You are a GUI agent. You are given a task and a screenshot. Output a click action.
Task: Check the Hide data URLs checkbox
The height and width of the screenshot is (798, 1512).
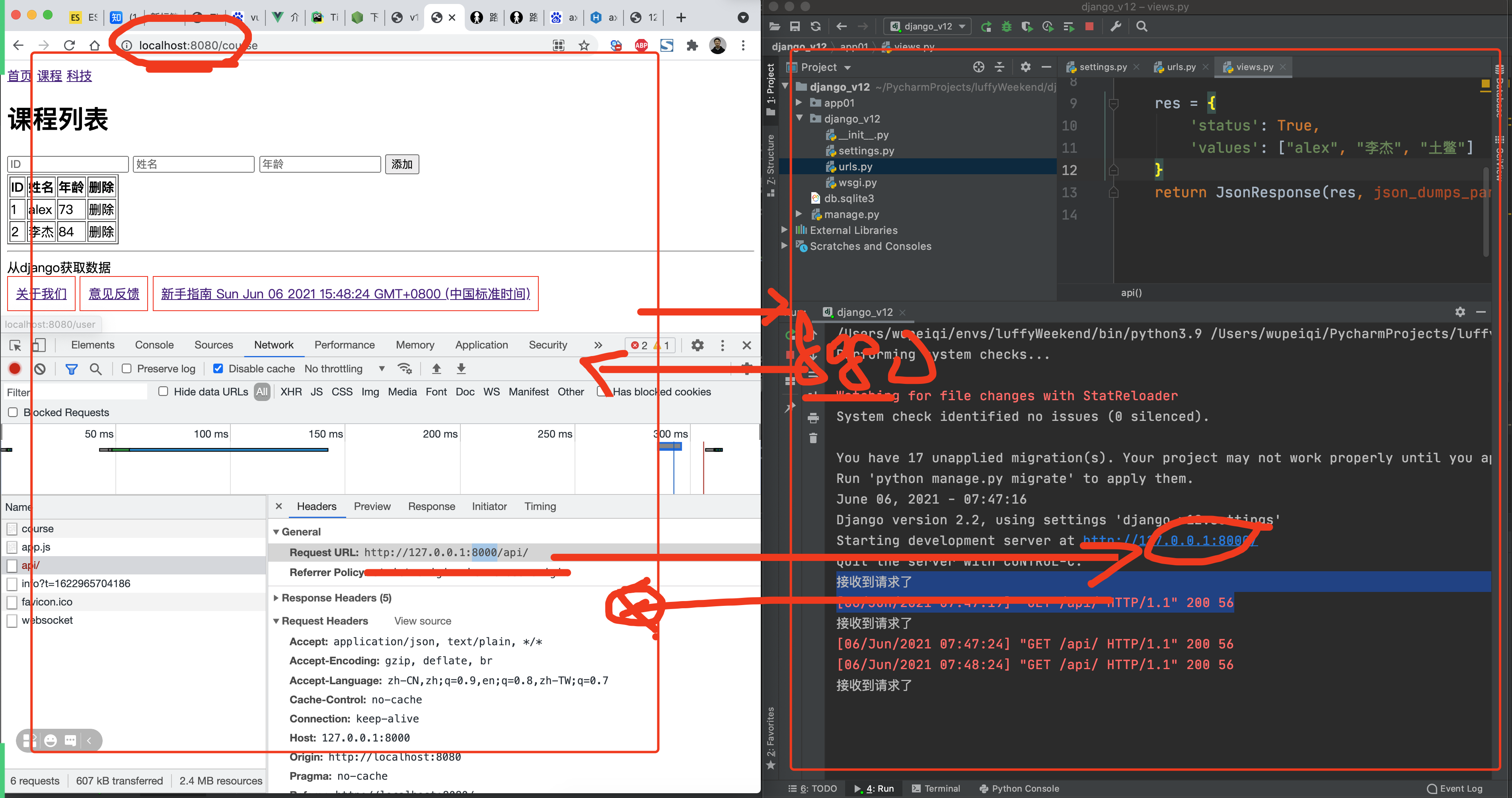point(163,392)
